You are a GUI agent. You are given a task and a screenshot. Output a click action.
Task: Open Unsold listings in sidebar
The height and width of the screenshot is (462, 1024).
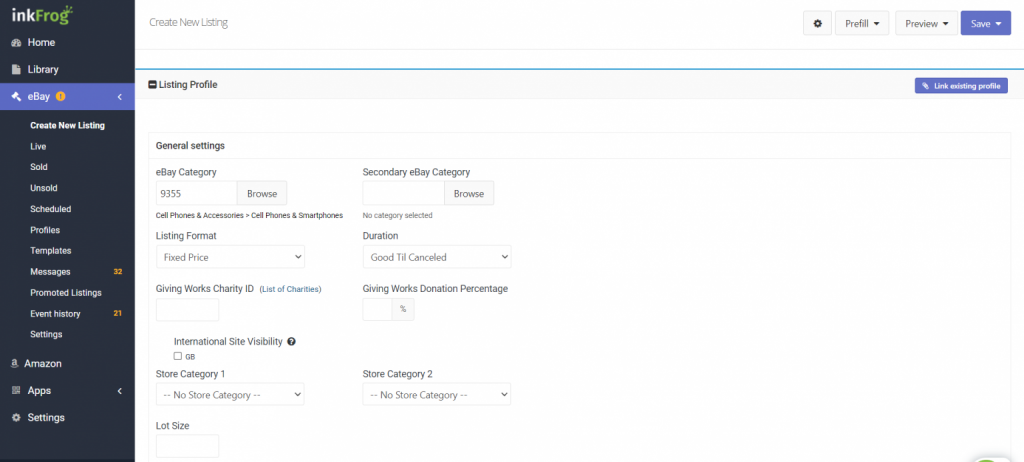pyautogui.click(x=44, y=188)
